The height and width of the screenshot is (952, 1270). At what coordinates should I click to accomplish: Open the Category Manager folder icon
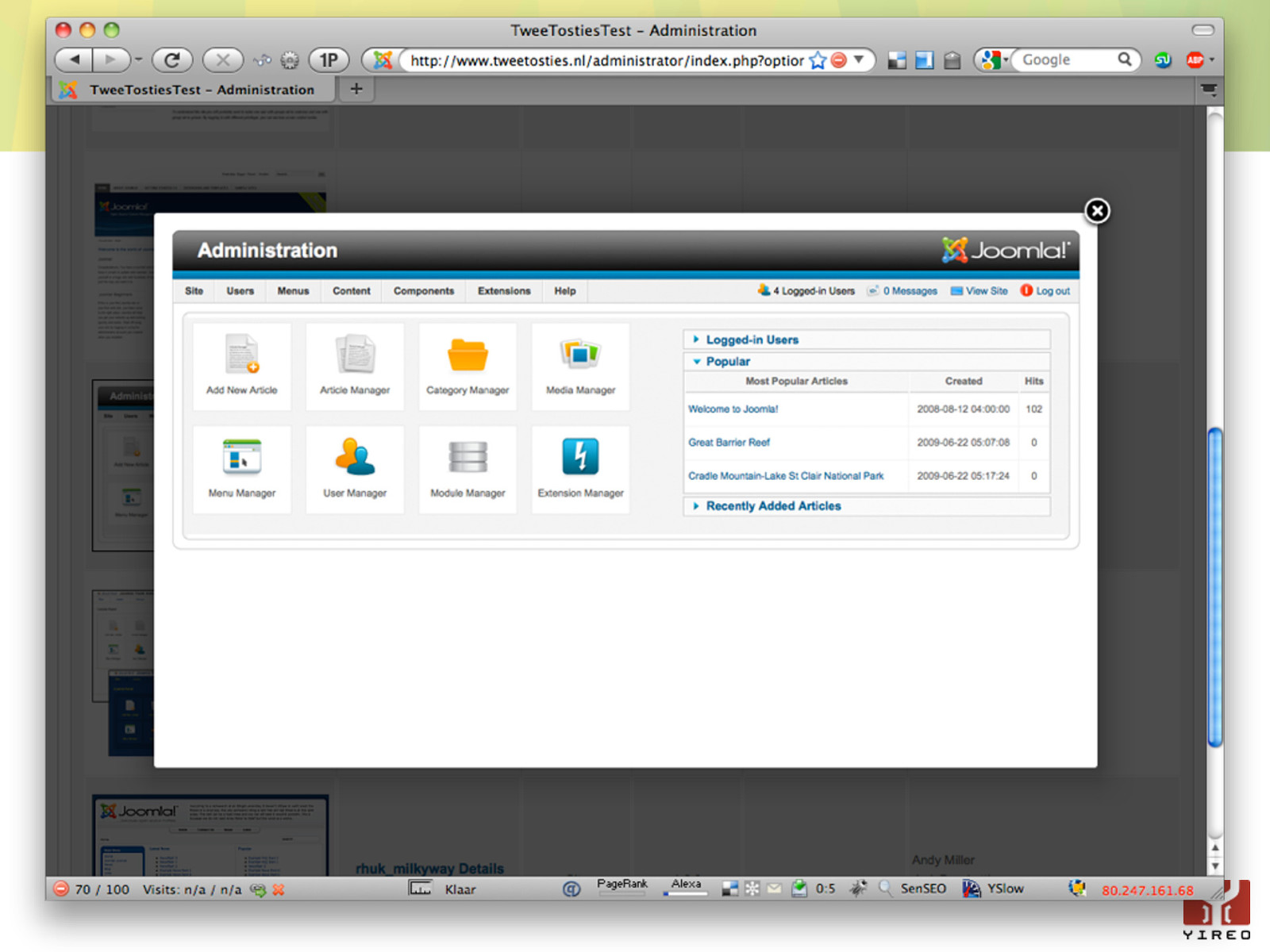click(x=468, y=366)
